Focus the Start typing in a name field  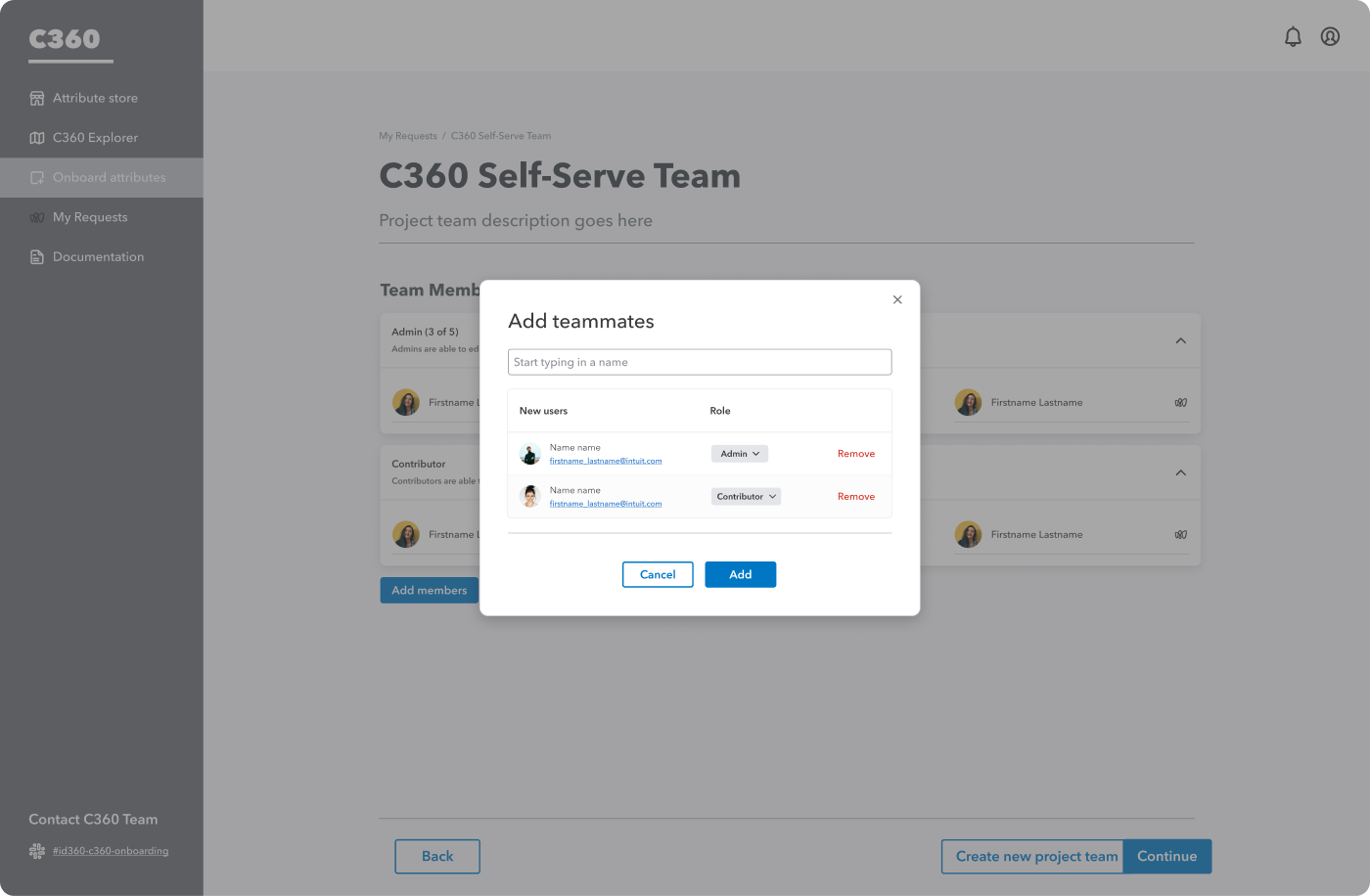700,362
